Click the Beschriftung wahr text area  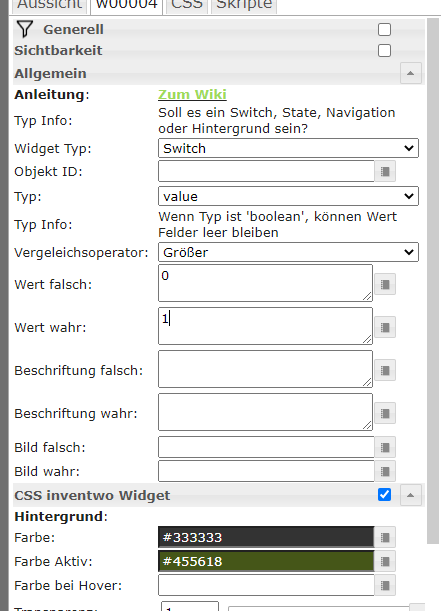tap(265, 412)
